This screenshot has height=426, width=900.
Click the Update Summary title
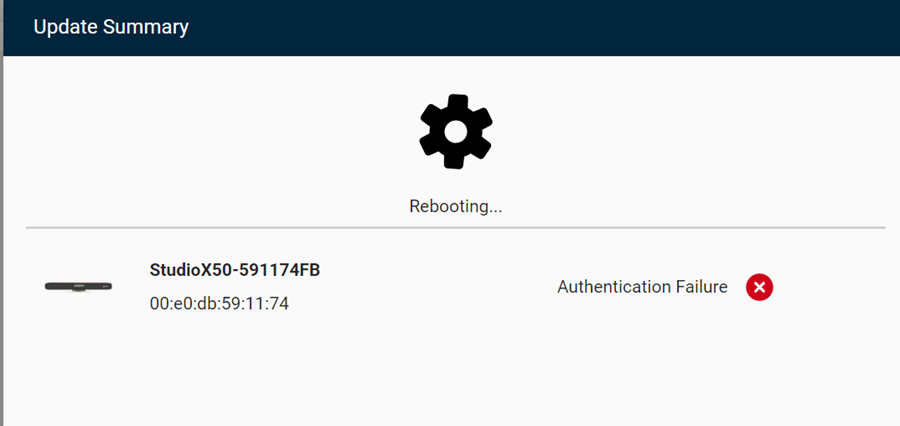coord(111,27)
